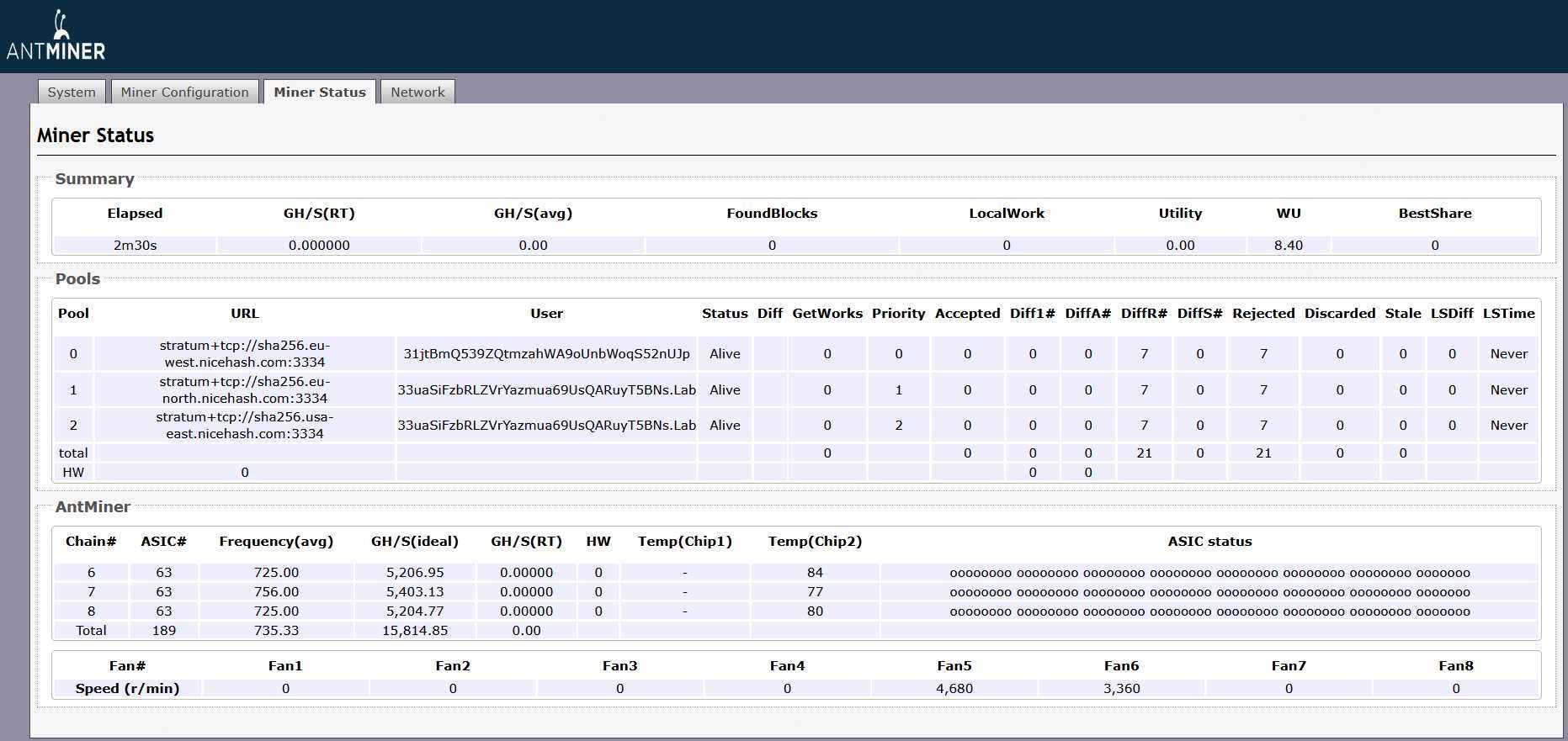Screen dimensions: 1568x741
Task: Click chain 8 chip2 temperature 80
Action: pos(815,611)
